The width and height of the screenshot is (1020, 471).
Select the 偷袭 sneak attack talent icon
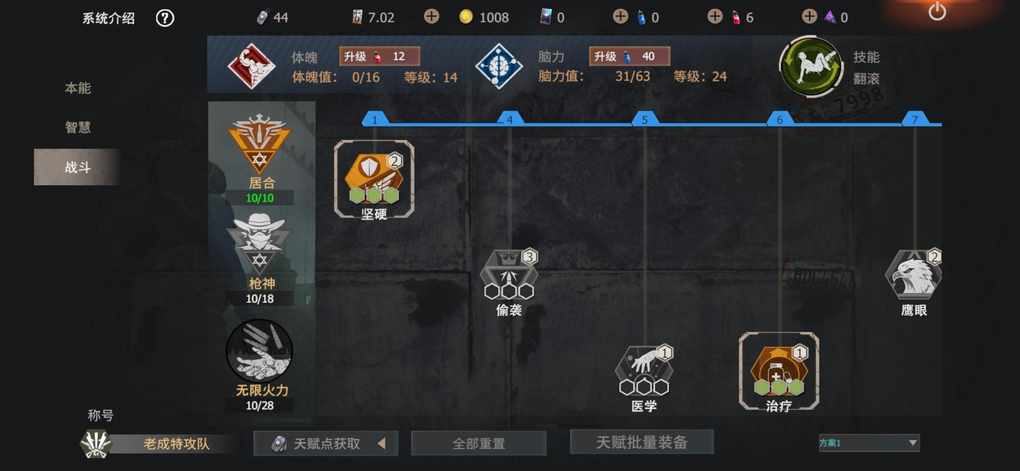(509, 276)
